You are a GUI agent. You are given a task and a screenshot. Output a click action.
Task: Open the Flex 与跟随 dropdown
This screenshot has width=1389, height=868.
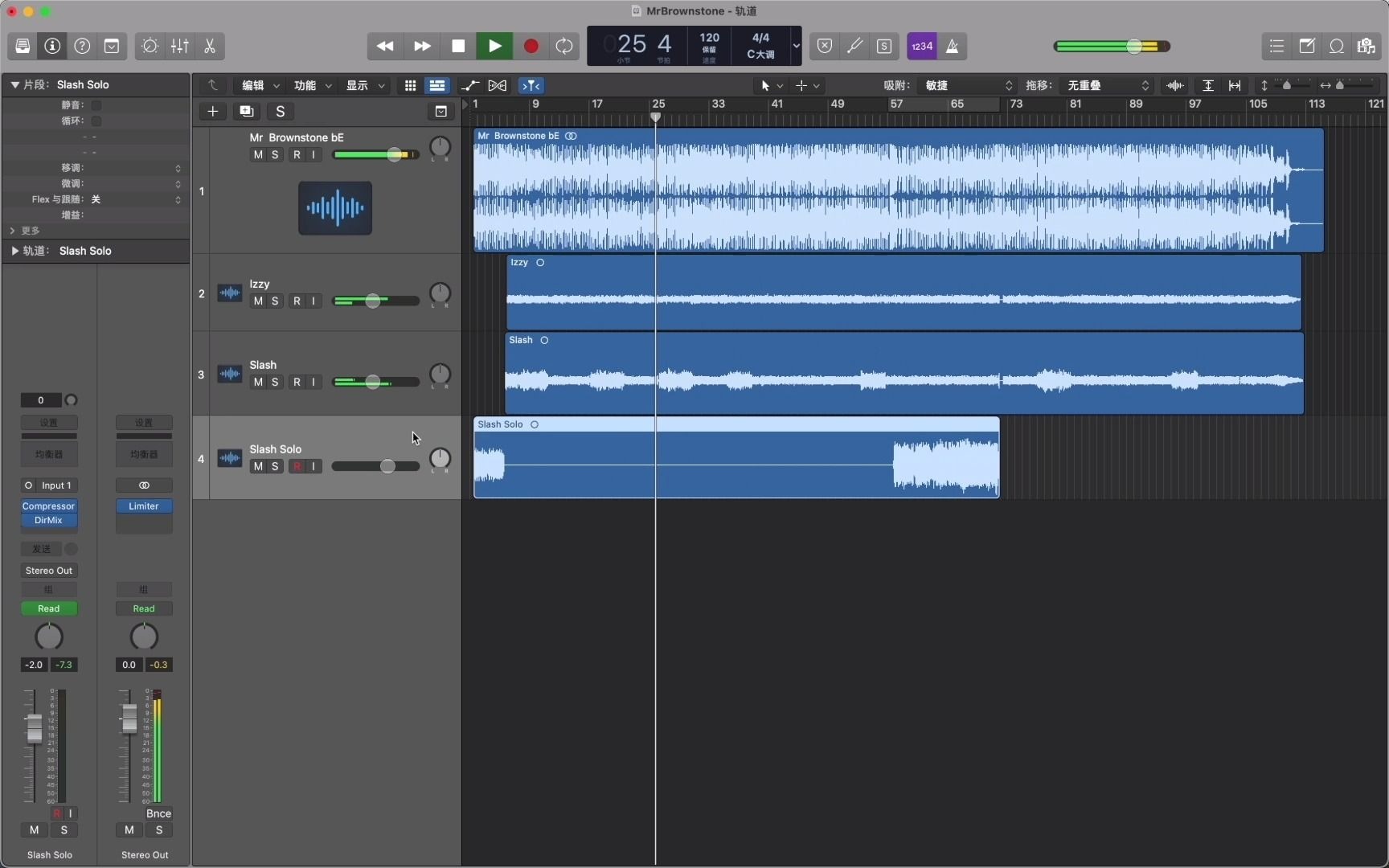tap(137, 199)
